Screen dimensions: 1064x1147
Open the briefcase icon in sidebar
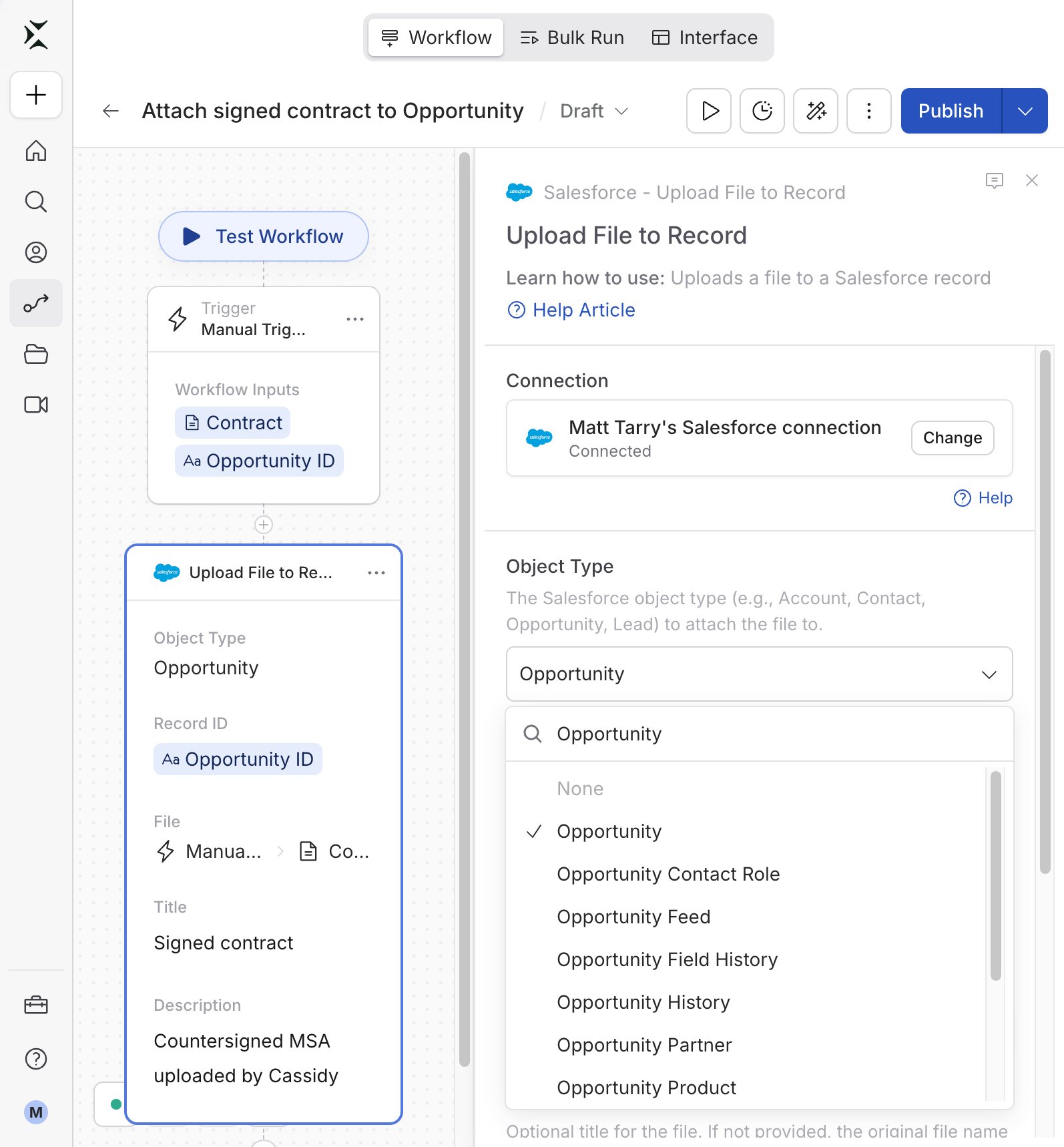36,1005
